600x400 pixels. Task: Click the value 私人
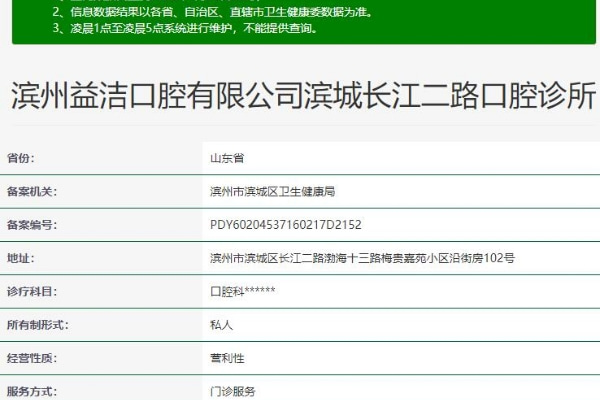pyautogui.click(x=221, y=325)
